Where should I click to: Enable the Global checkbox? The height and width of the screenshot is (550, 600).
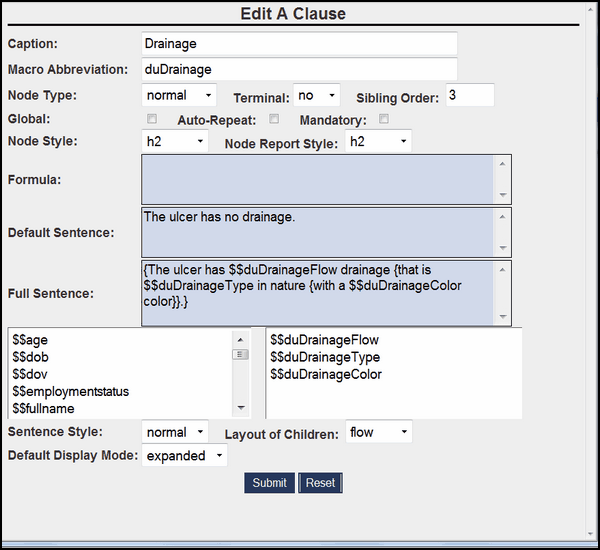point(152,120)
